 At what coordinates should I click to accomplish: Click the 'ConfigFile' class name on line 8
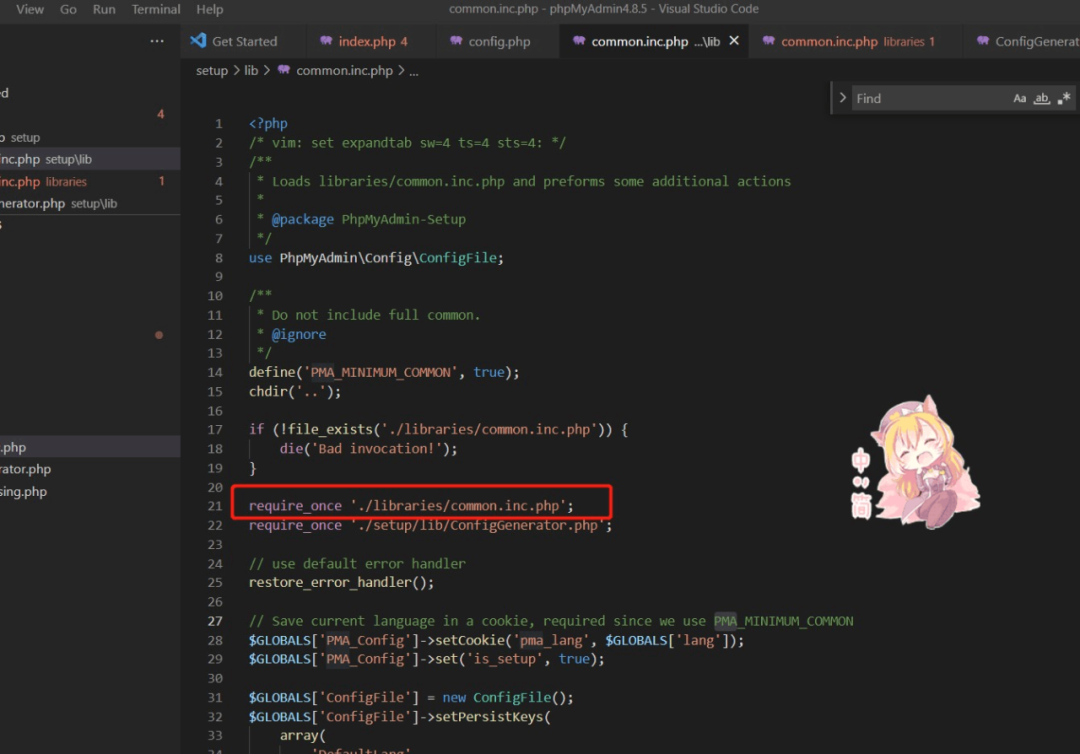click(458, 258)
